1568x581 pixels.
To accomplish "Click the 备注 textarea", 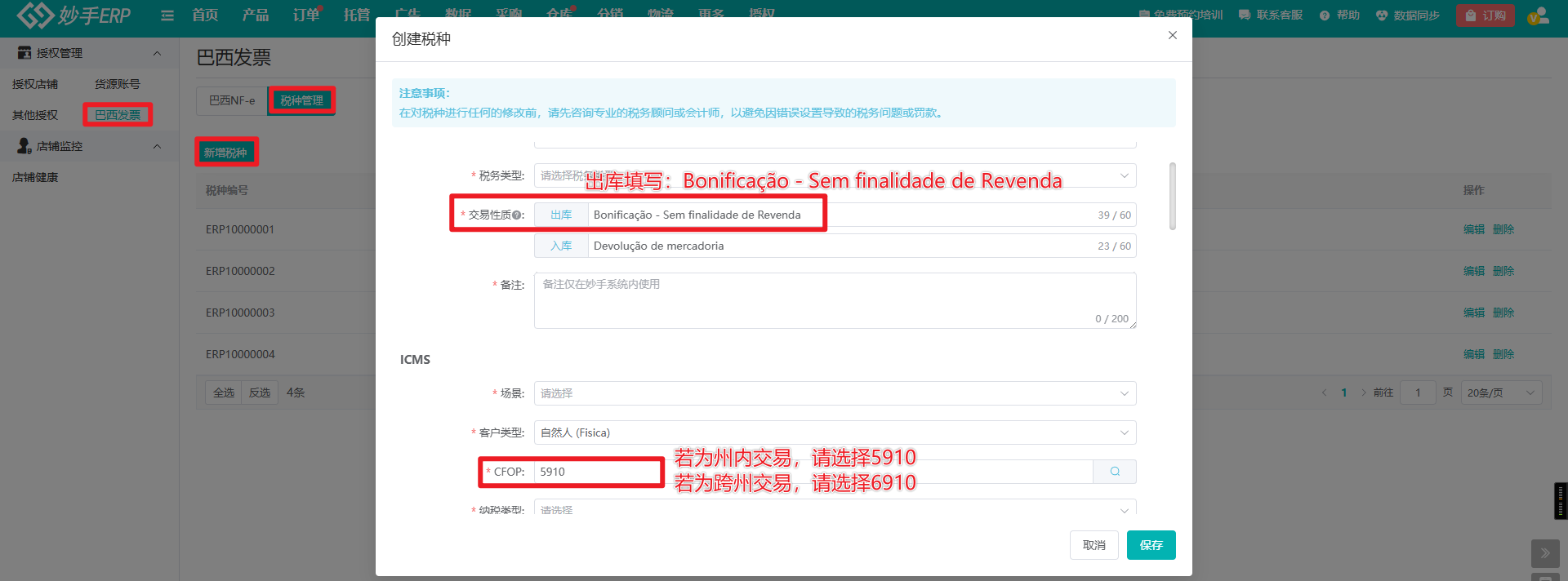I will (x=835, y=300).
